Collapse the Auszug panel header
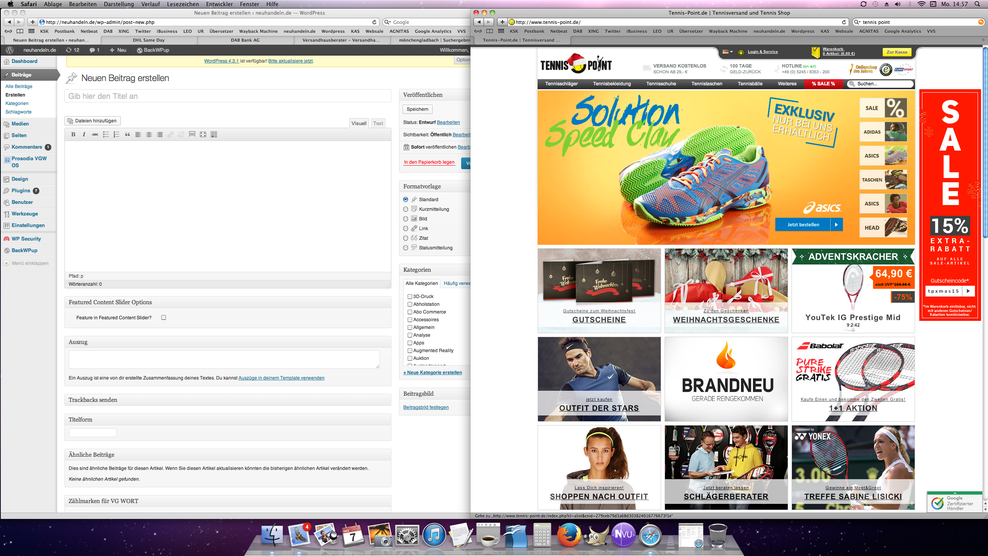Viewport: 988px width, 556px height. click(x=227, y=342)
